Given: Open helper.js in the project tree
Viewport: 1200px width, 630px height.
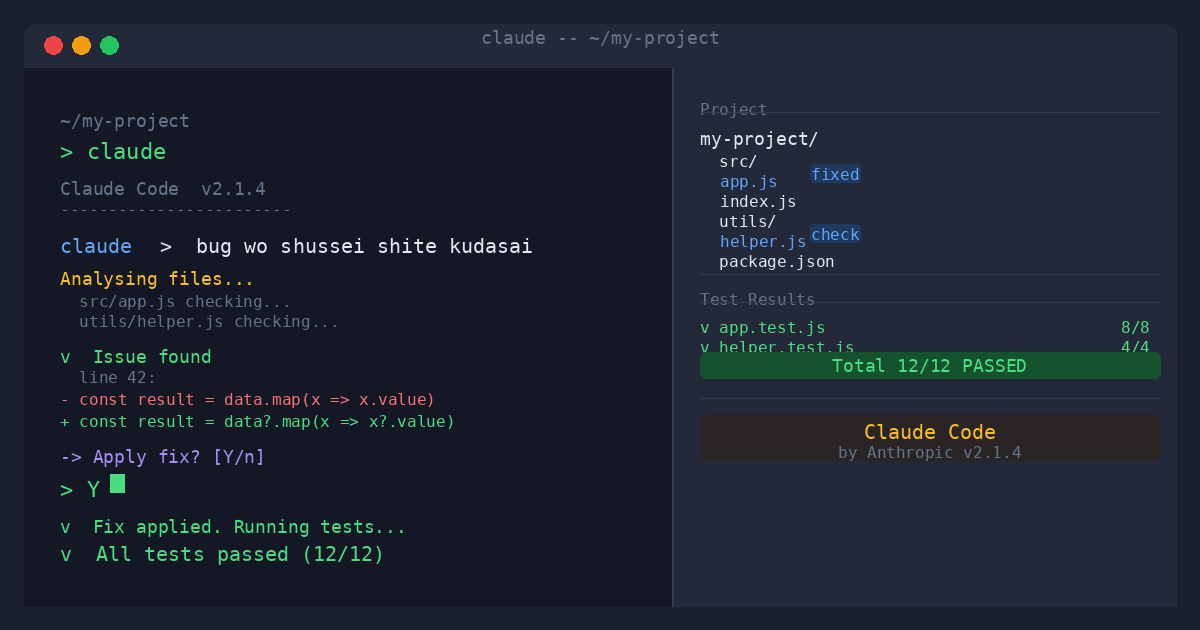Looking at the screenshot, I should 763,242.
